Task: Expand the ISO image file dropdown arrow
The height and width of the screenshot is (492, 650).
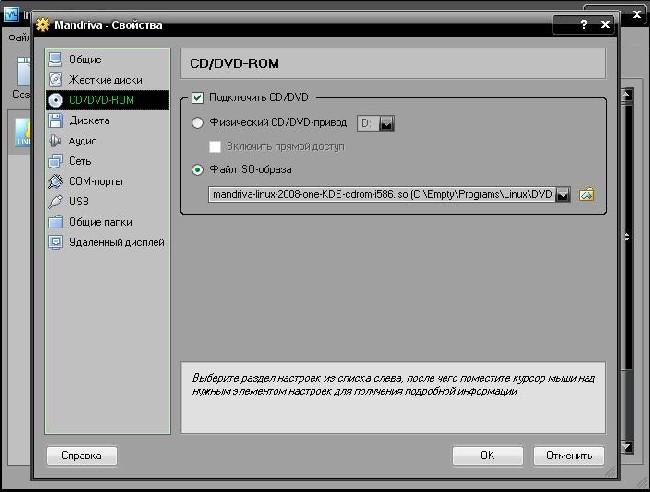Action: click(x=563, y=195)
